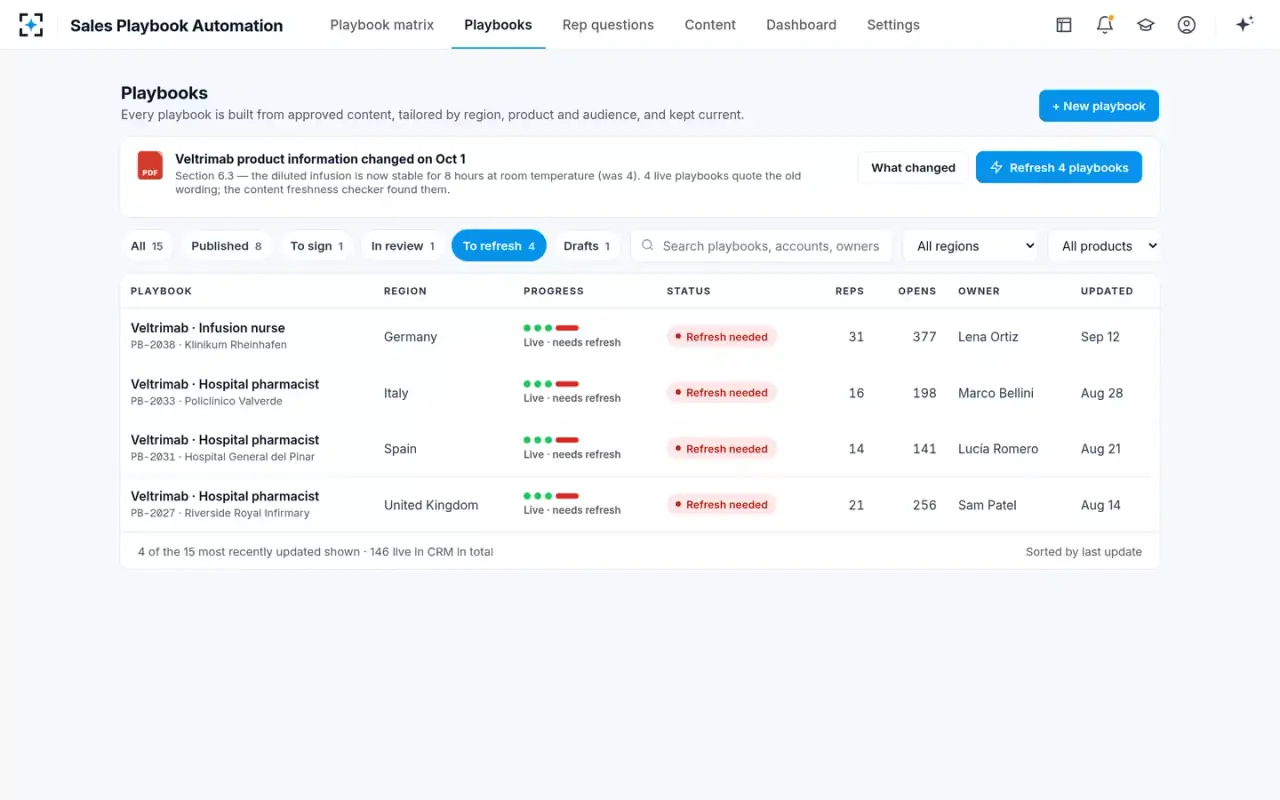Select the To refresh filter pill

499,246
